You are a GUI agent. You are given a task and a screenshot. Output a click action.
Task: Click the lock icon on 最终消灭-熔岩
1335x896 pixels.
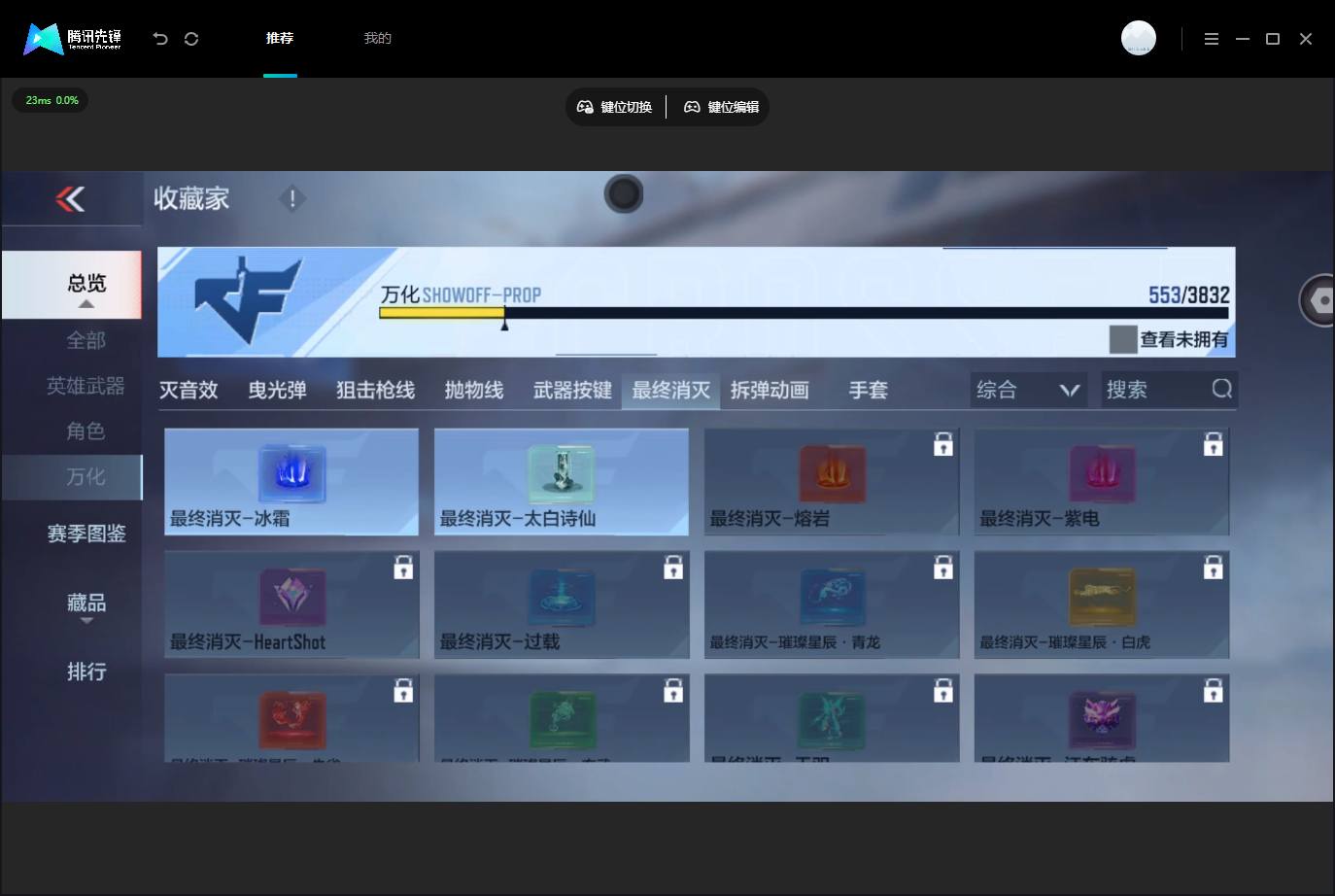[x=942, y=444]
